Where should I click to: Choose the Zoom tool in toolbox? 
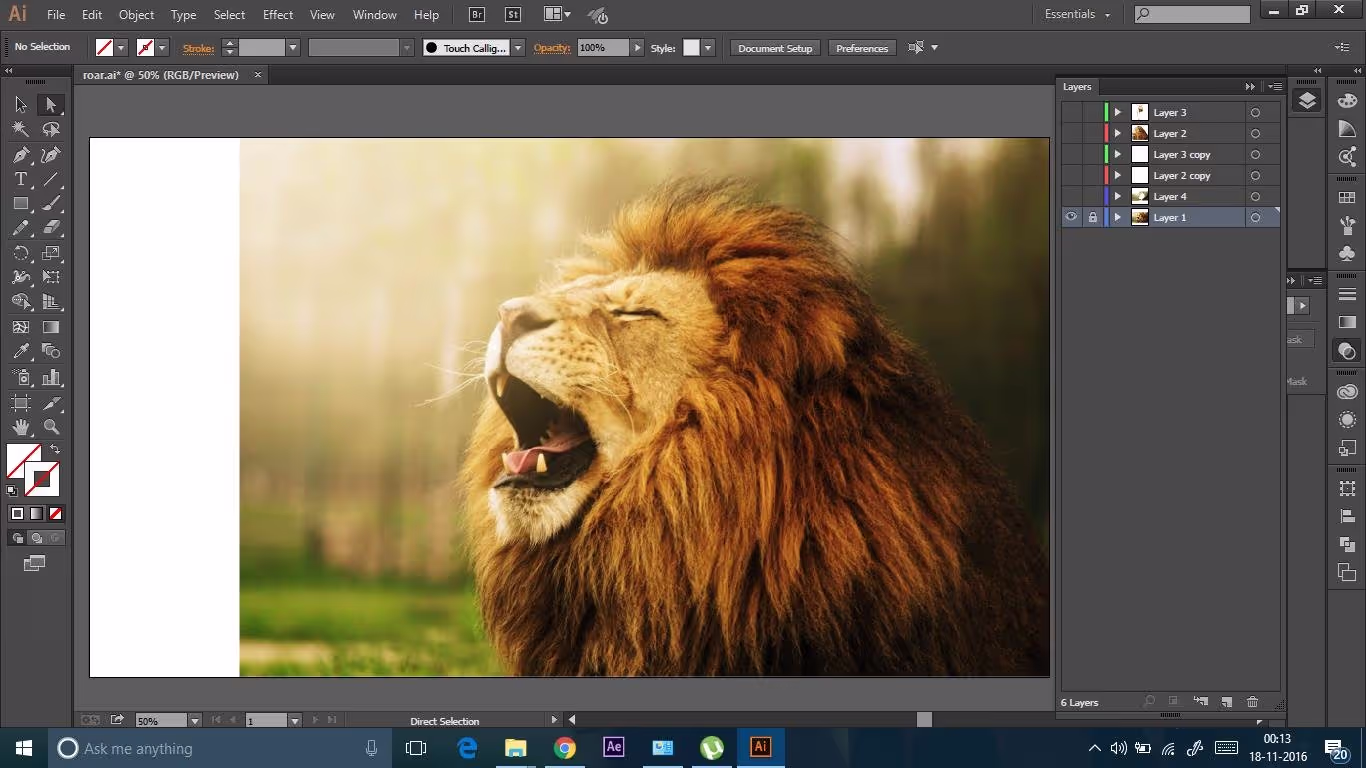[x=51, y=427]
